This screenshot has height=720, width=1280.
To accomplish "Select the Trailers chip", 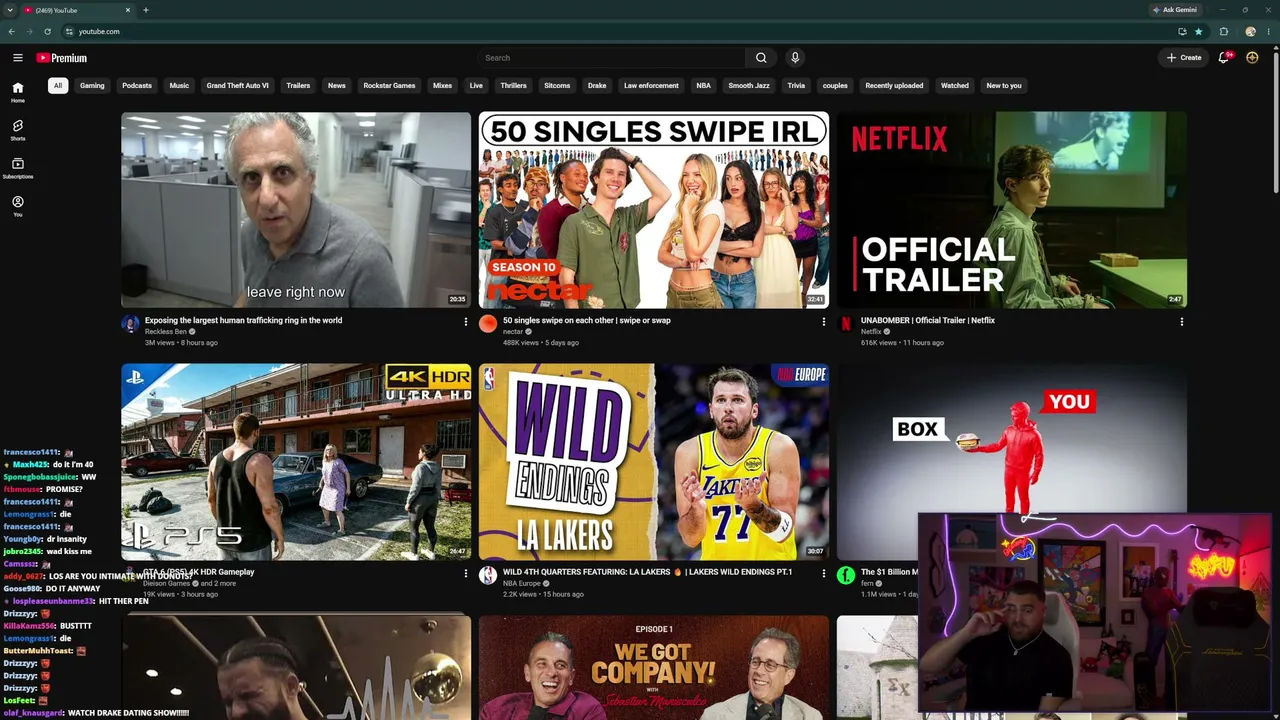I will pos(298,86).
